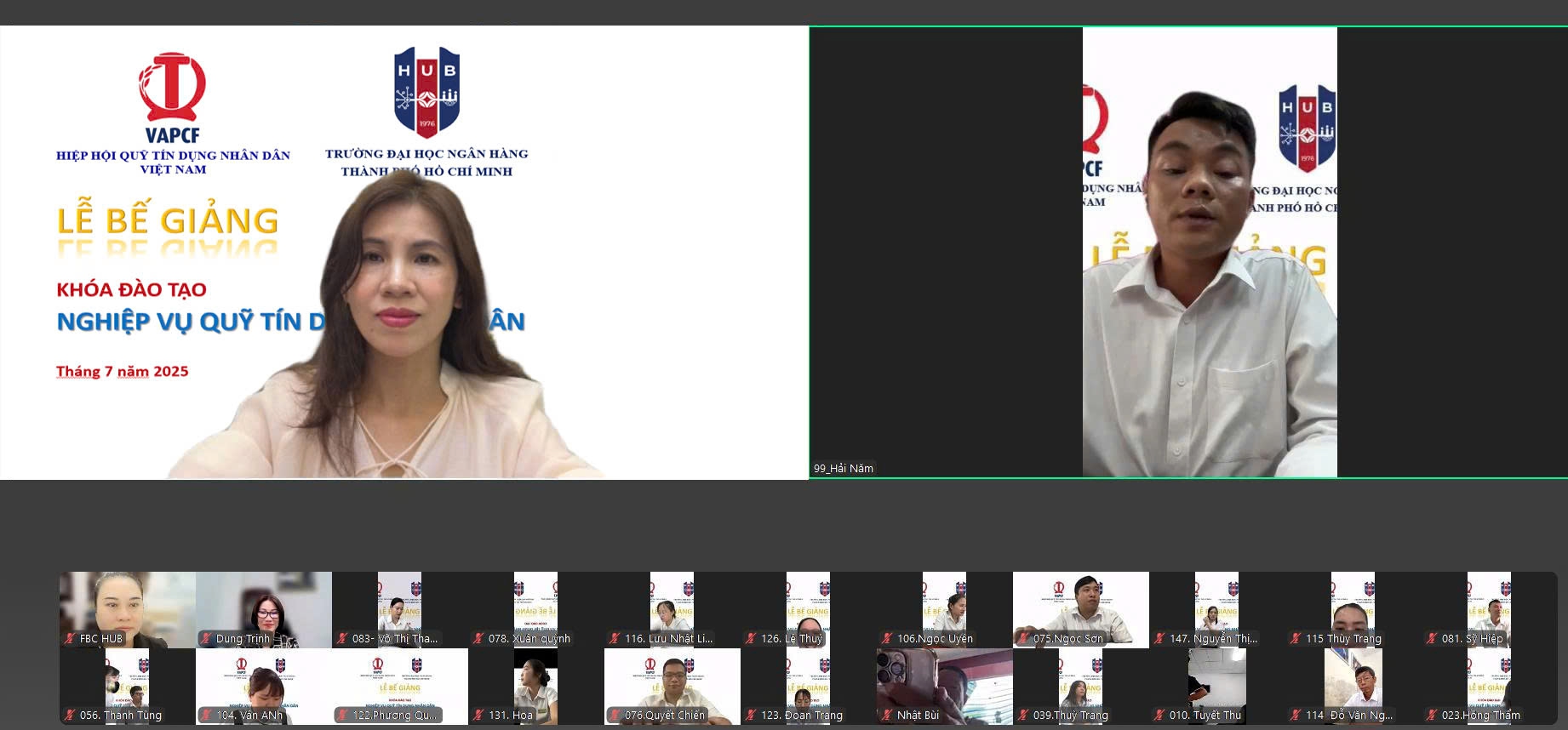Select 122.Phương Qu... video thumbnail
The width and height of the screenshot is (1568, 730).
coord(400,687)
